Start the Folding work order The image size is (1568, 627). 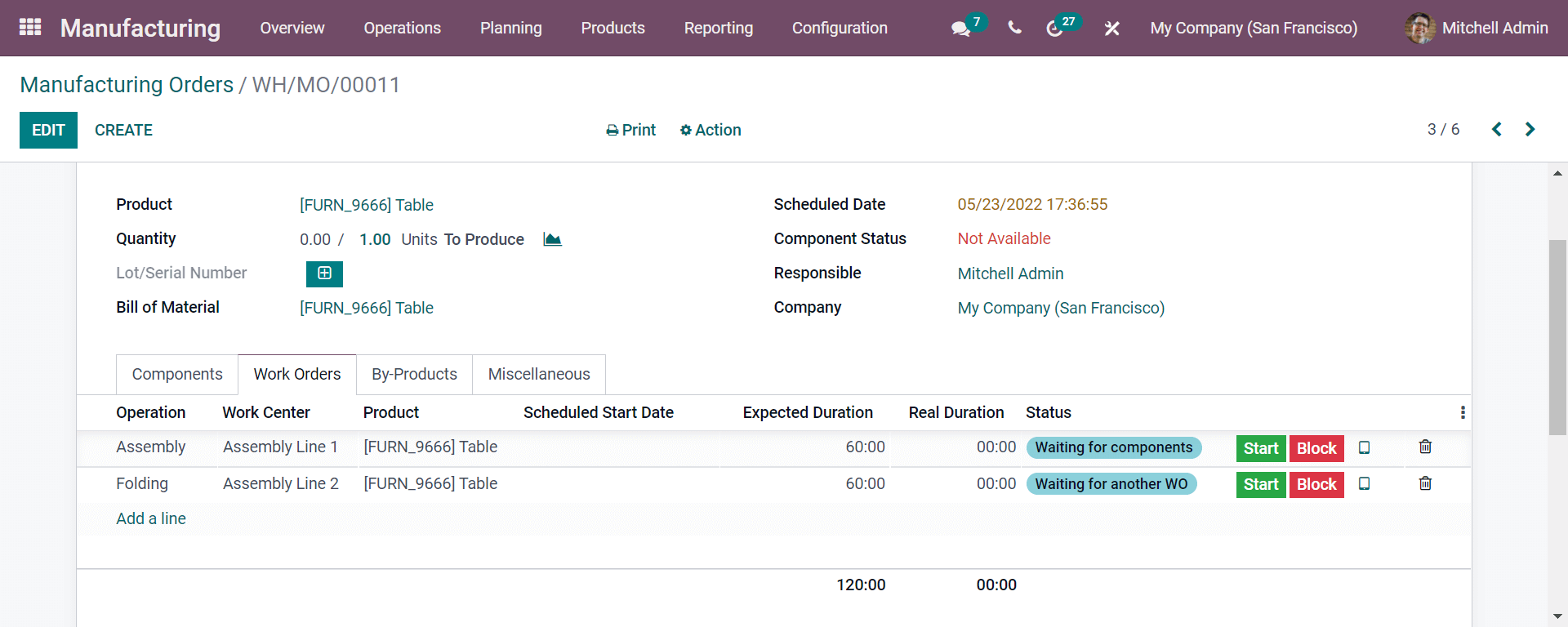[1261, 484]
